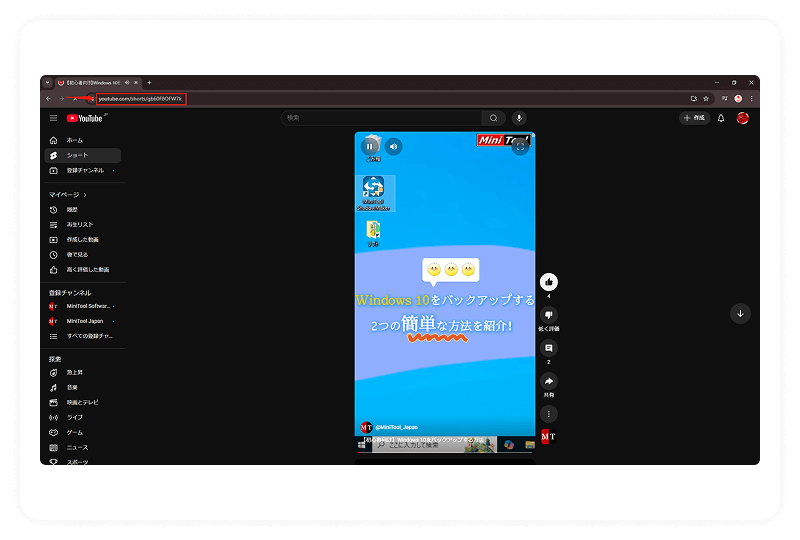This screenshot has height=540, width=800.
Task: Click the YouTube logo
Action: 86,118
